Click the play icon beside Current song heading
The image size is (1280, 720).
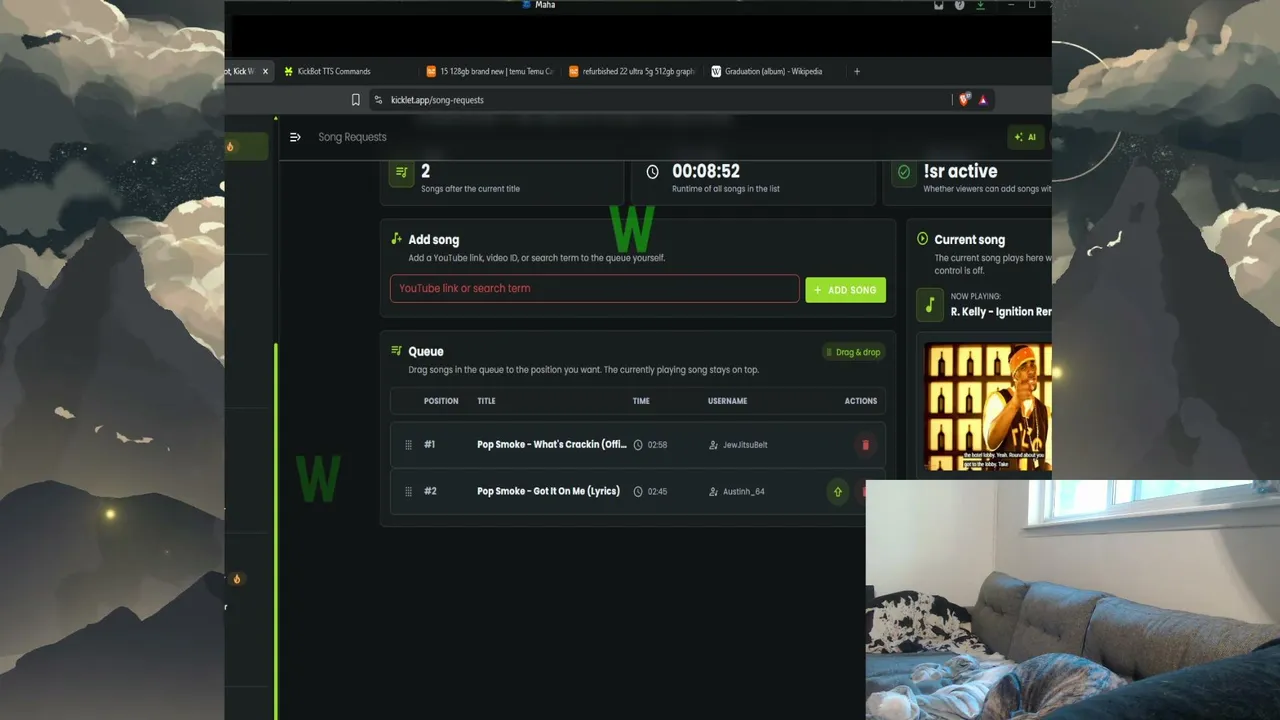922,239
